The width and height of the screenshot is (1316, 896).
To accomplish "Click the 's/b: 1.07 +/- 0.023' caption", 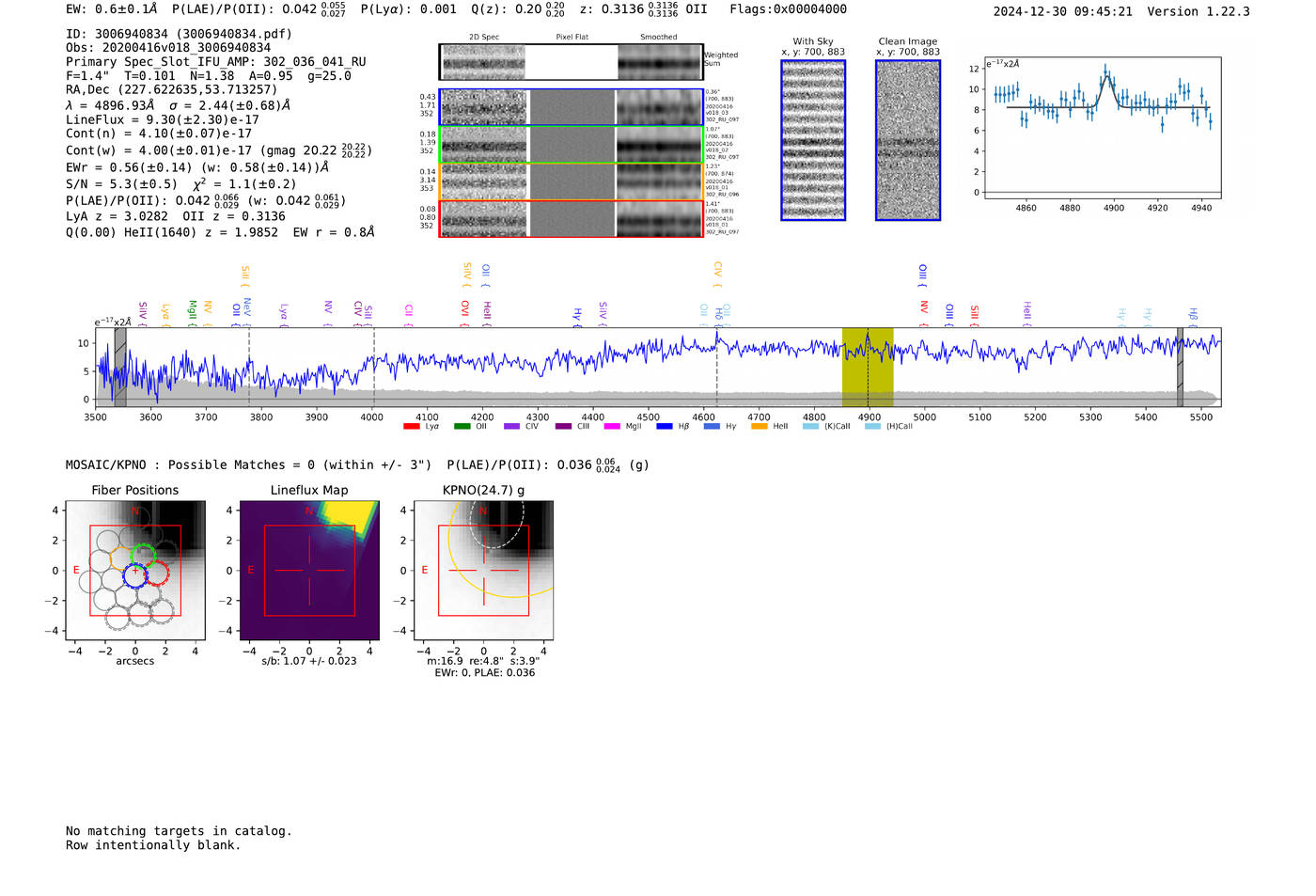I will [309, 661].
